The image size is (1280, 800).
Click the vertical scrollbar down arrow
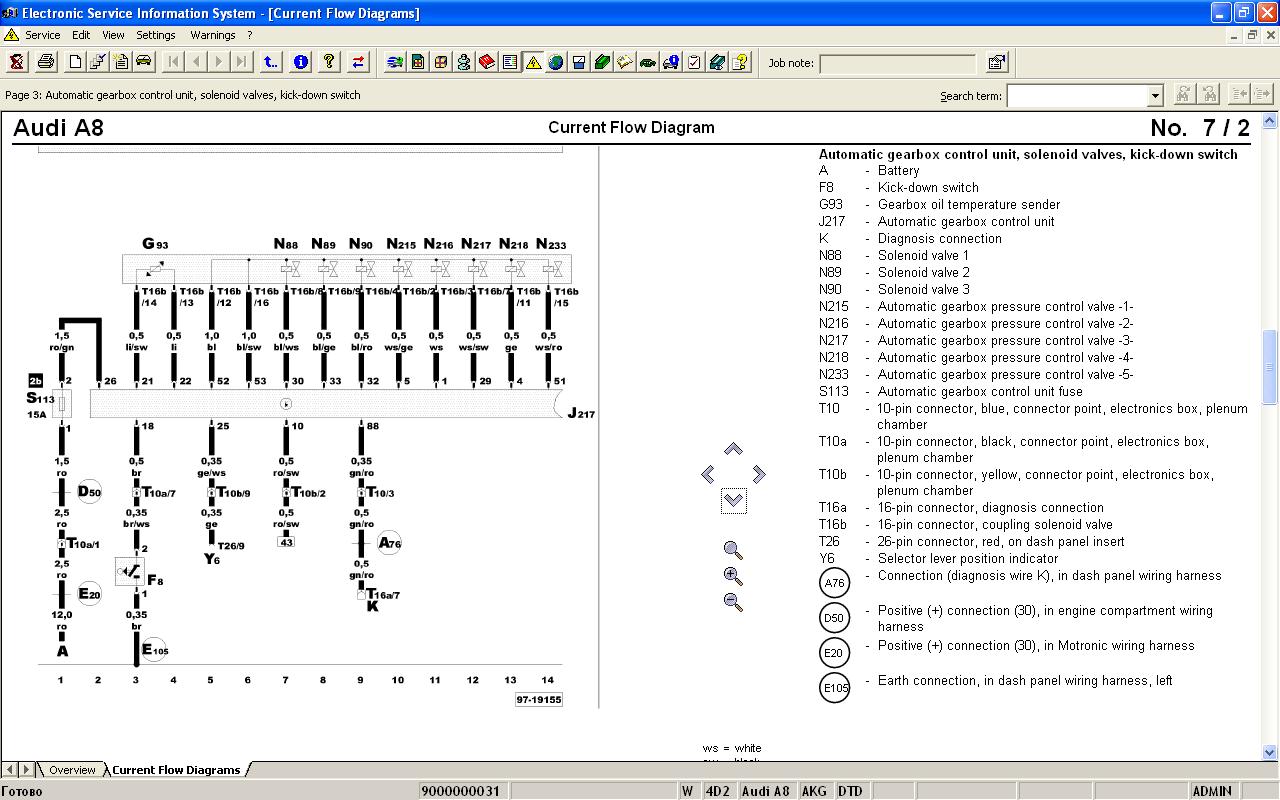click(1270, 752)
